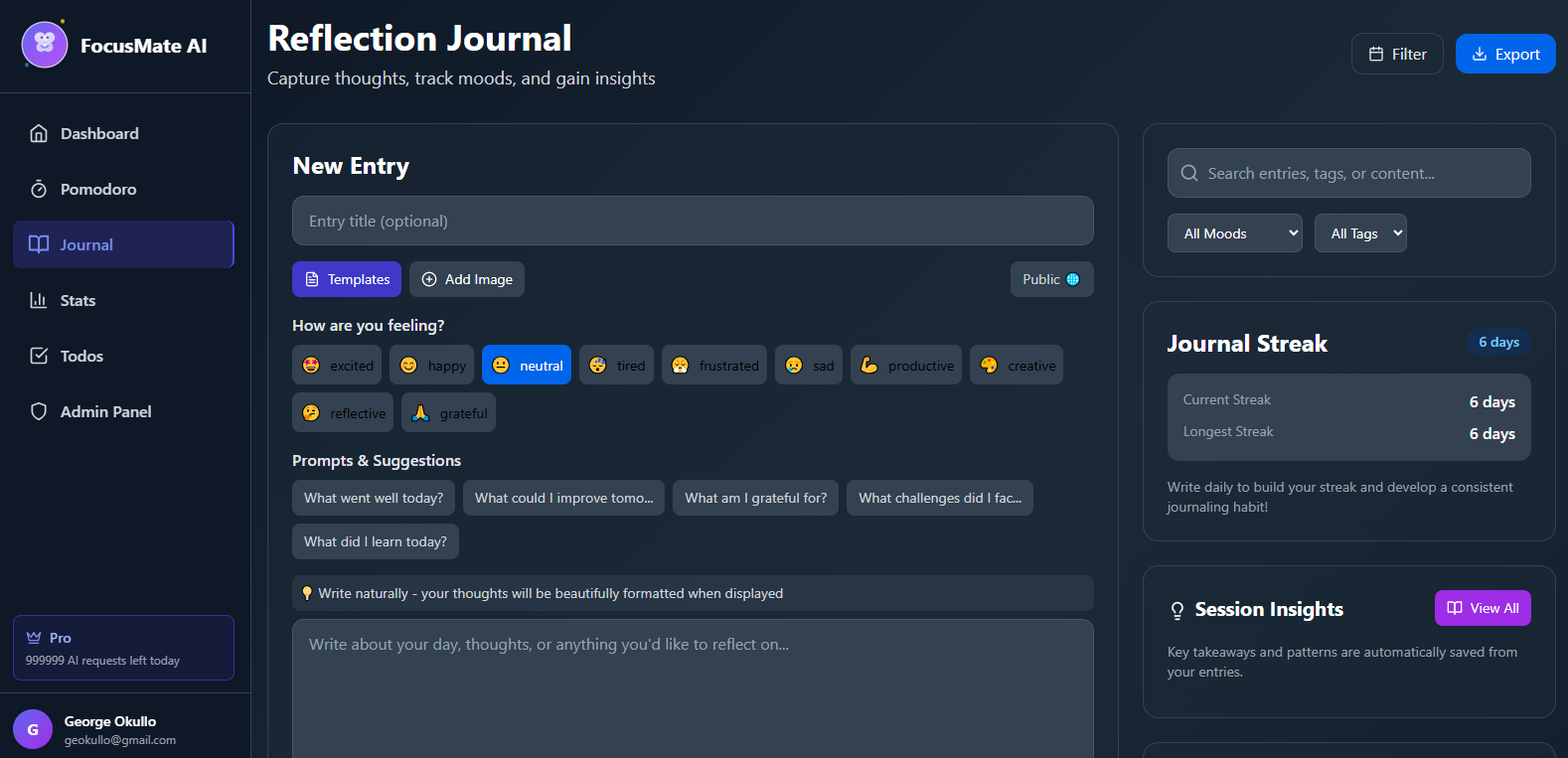Open the All Tags dropdown

tap(1360, 233)
